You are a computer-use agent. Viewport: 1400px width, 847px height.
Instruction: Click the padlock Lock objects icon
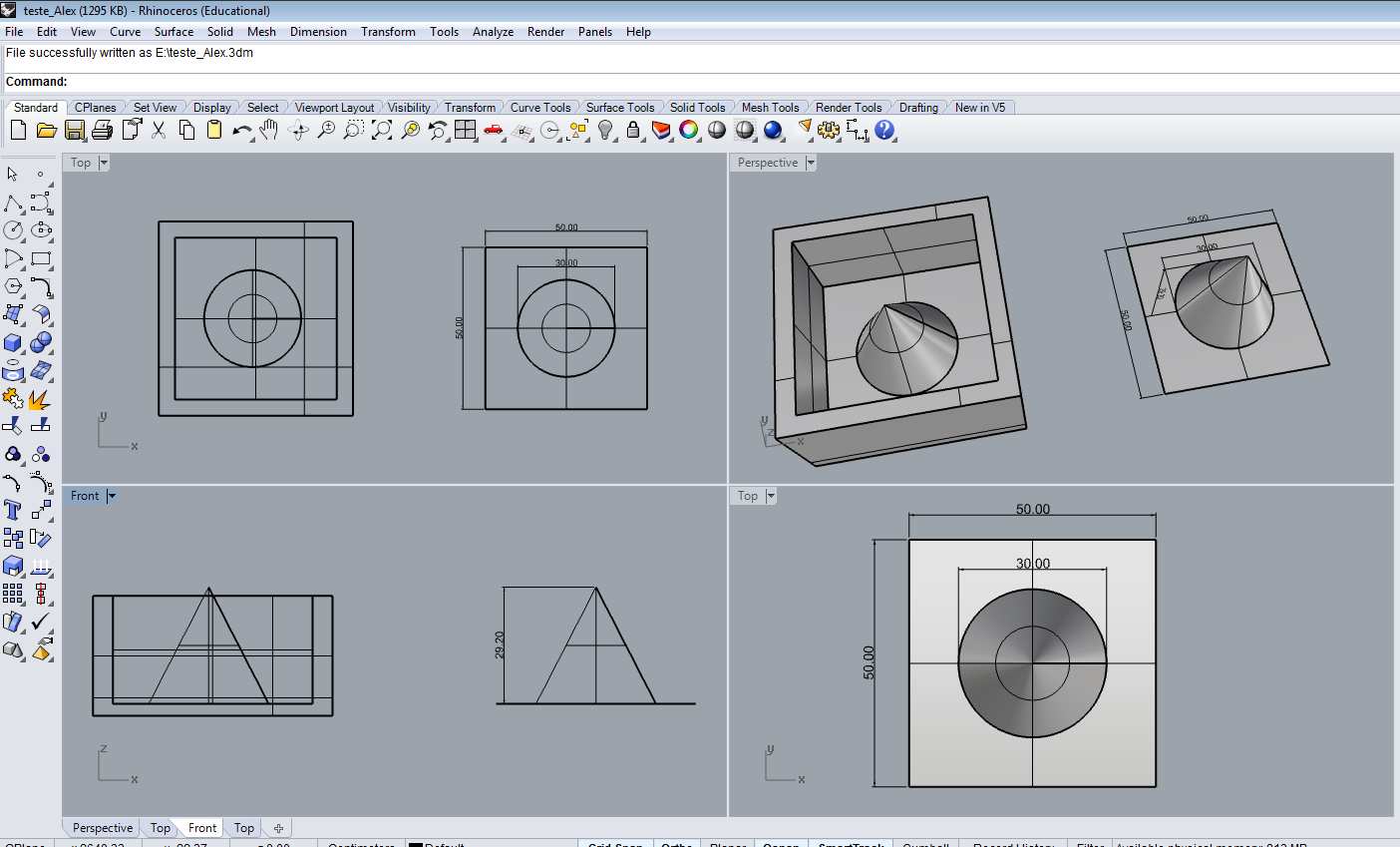click(633, 130)
